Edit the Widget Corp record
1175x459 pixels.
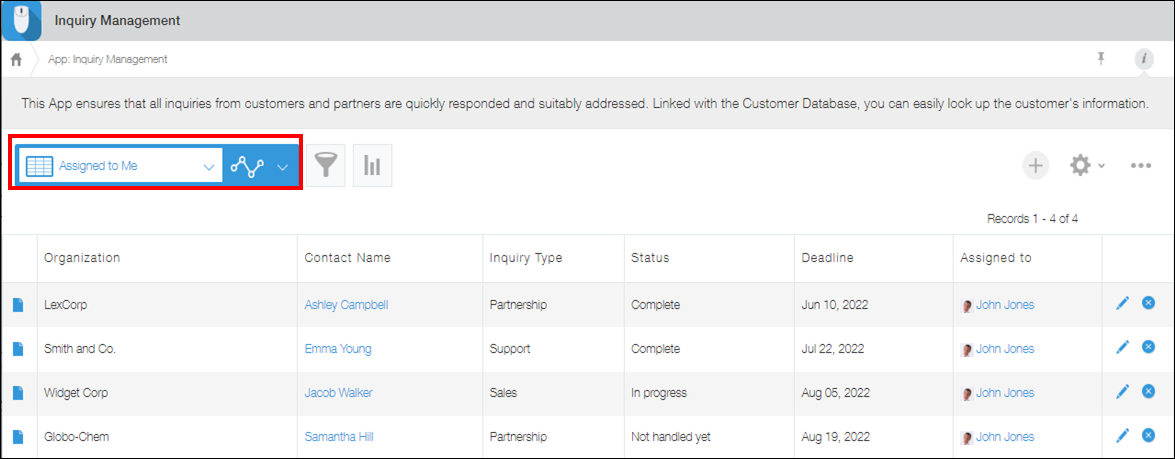pyautogui.click(x=1122, y=392)
